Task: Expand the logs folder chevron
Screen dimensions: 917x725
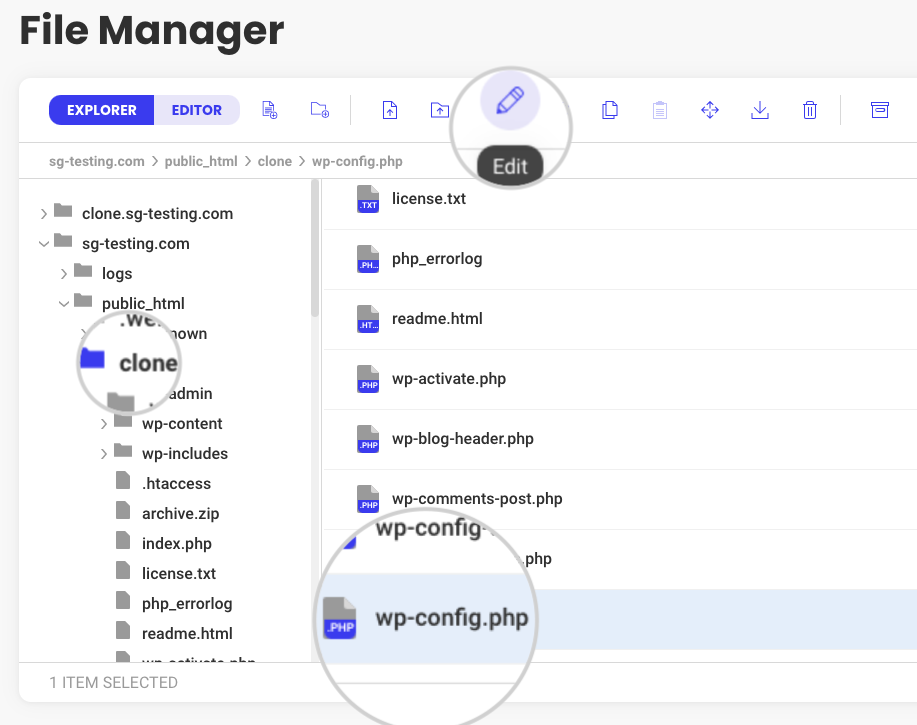Action: tap(64, 274)
